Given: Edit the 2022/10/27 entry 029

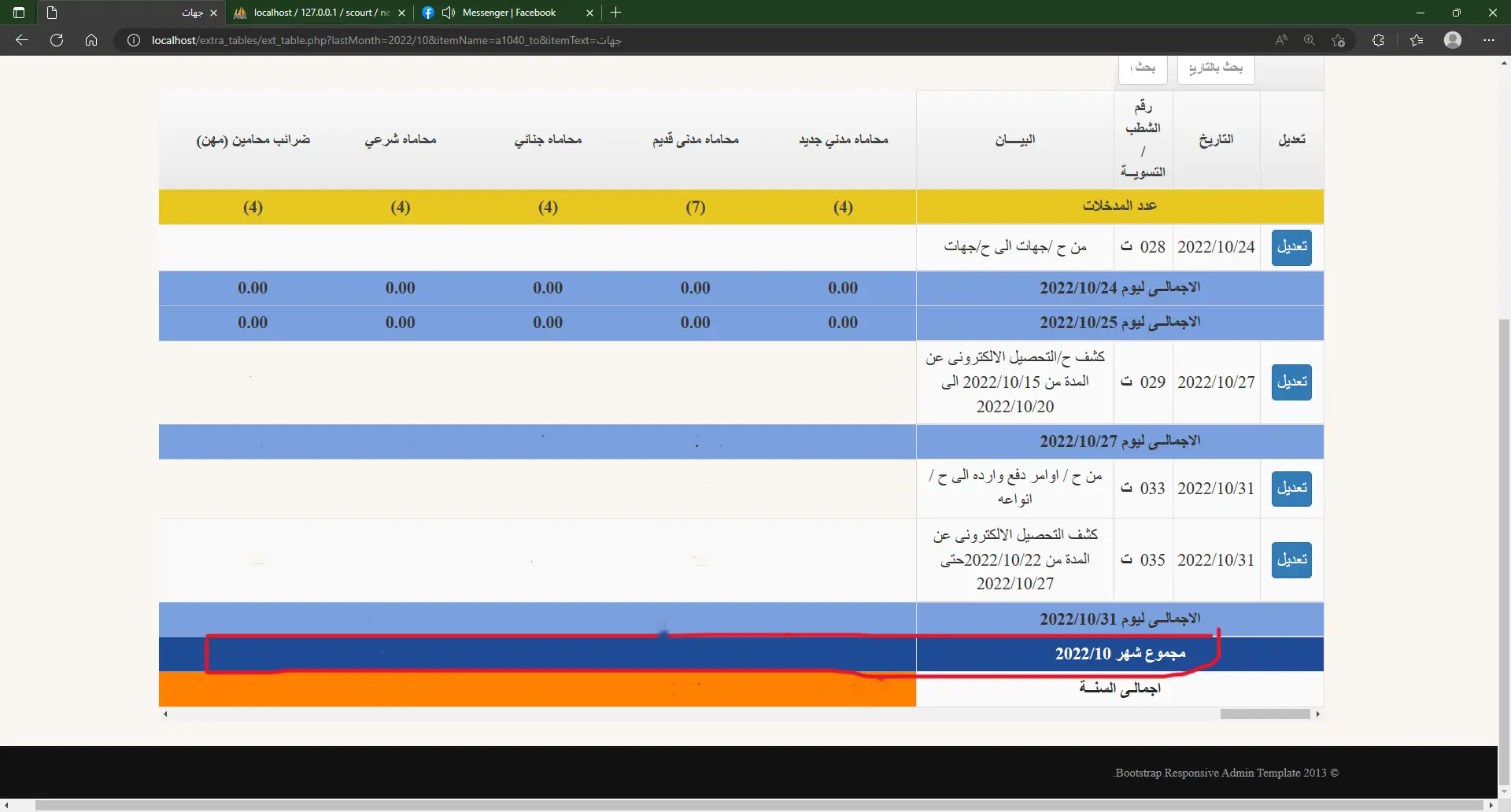Looking at the screenshot, I should (x=1291, y=382).
